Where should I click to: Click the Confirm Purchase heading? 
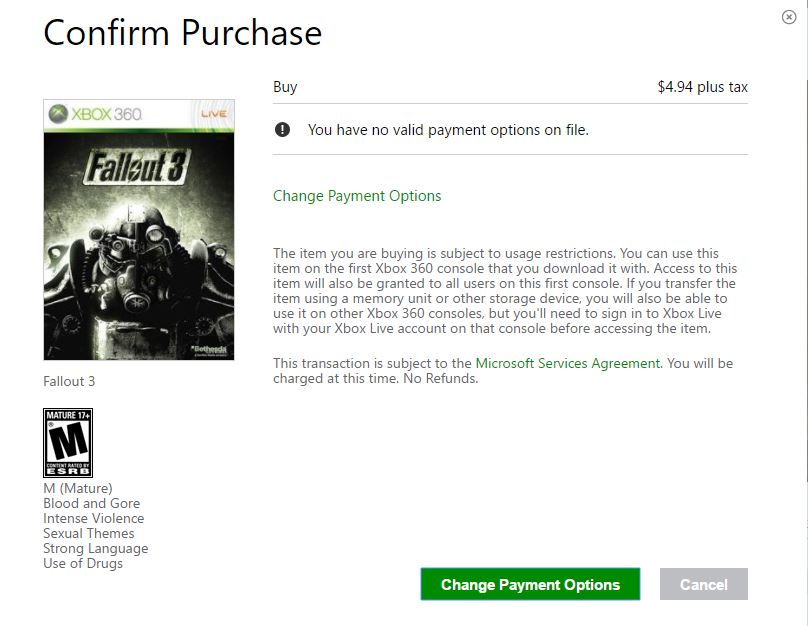click(183, 33)
